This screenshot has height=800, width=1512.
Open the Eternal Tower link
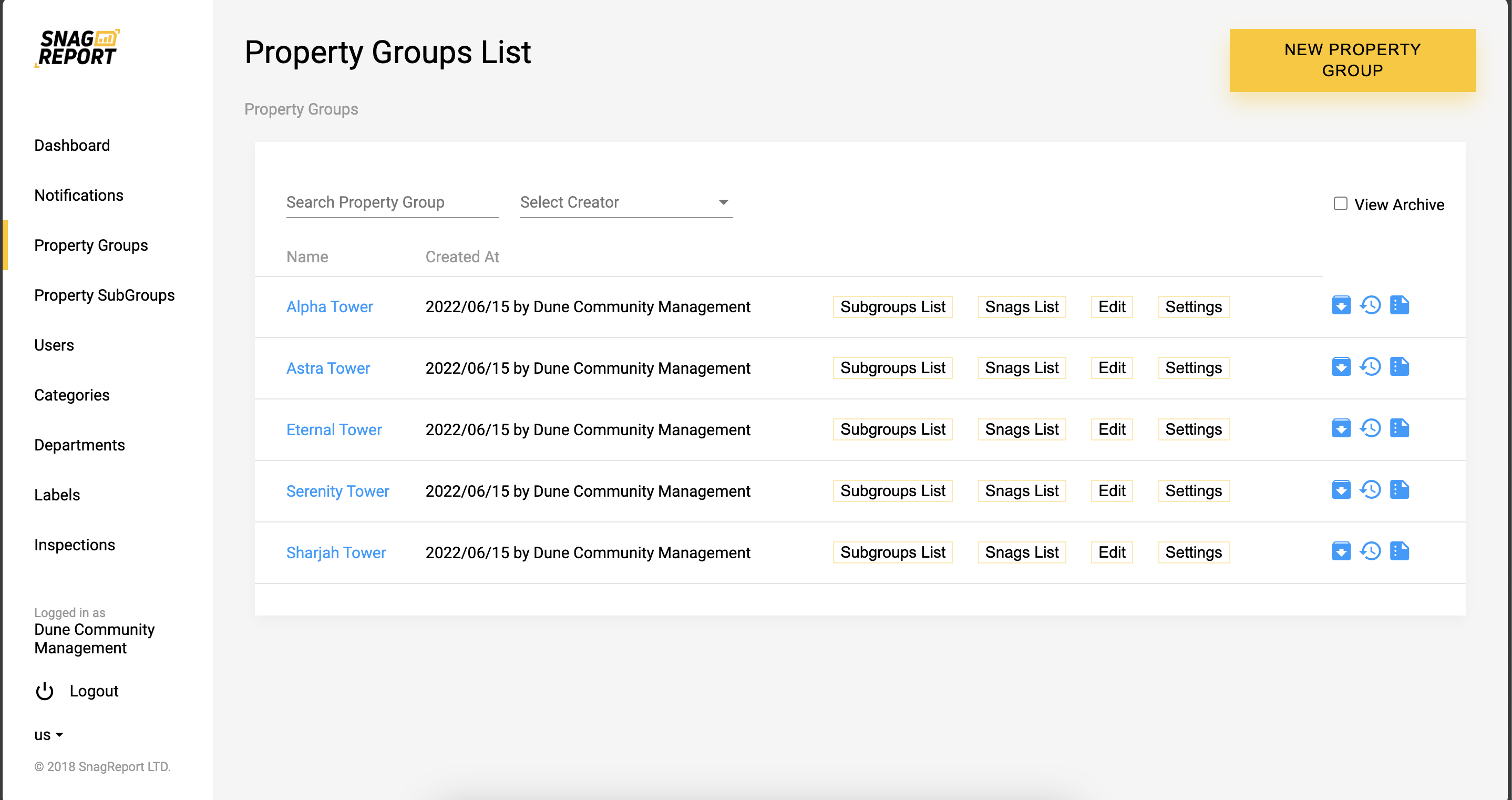pos(333,429)
